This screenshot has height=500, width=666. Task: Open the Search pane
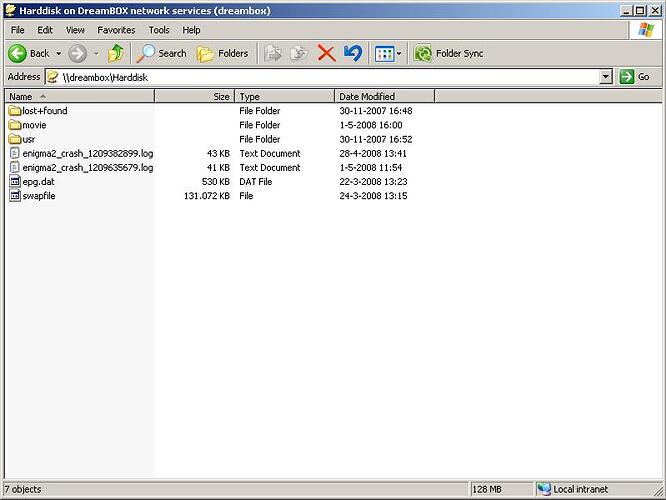[x=161, y=54]
